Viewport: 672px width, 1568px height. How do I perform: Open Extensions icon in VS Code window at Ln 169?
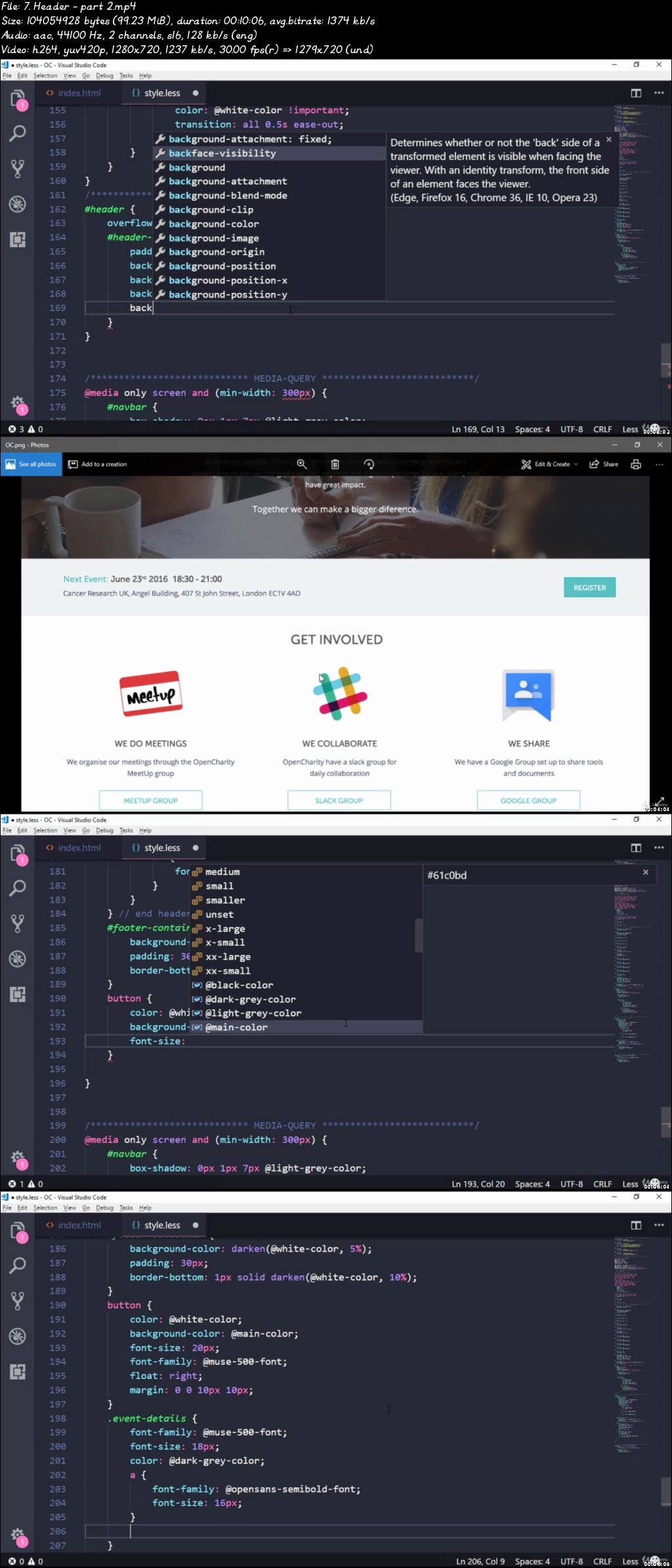pyautogui.click(x=18, y=240)
